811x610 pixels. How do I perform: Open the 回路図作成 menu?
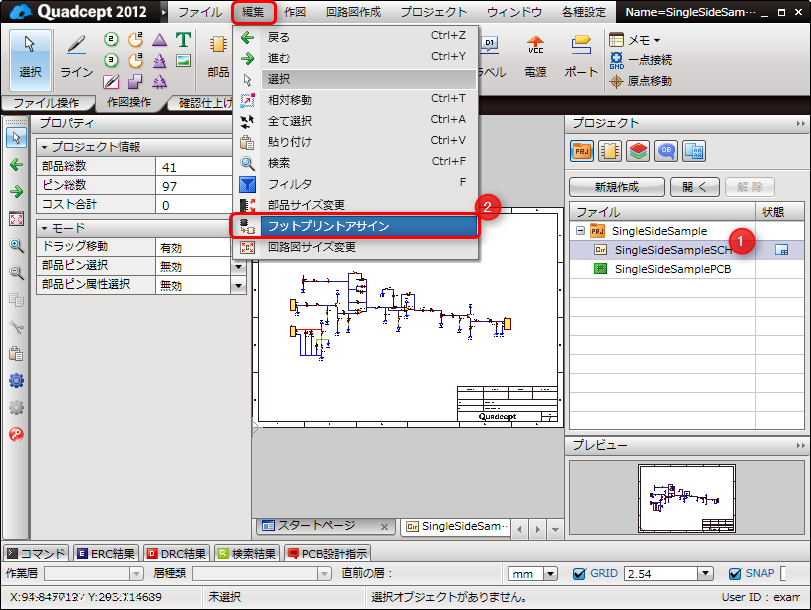[x=353, y=12]
